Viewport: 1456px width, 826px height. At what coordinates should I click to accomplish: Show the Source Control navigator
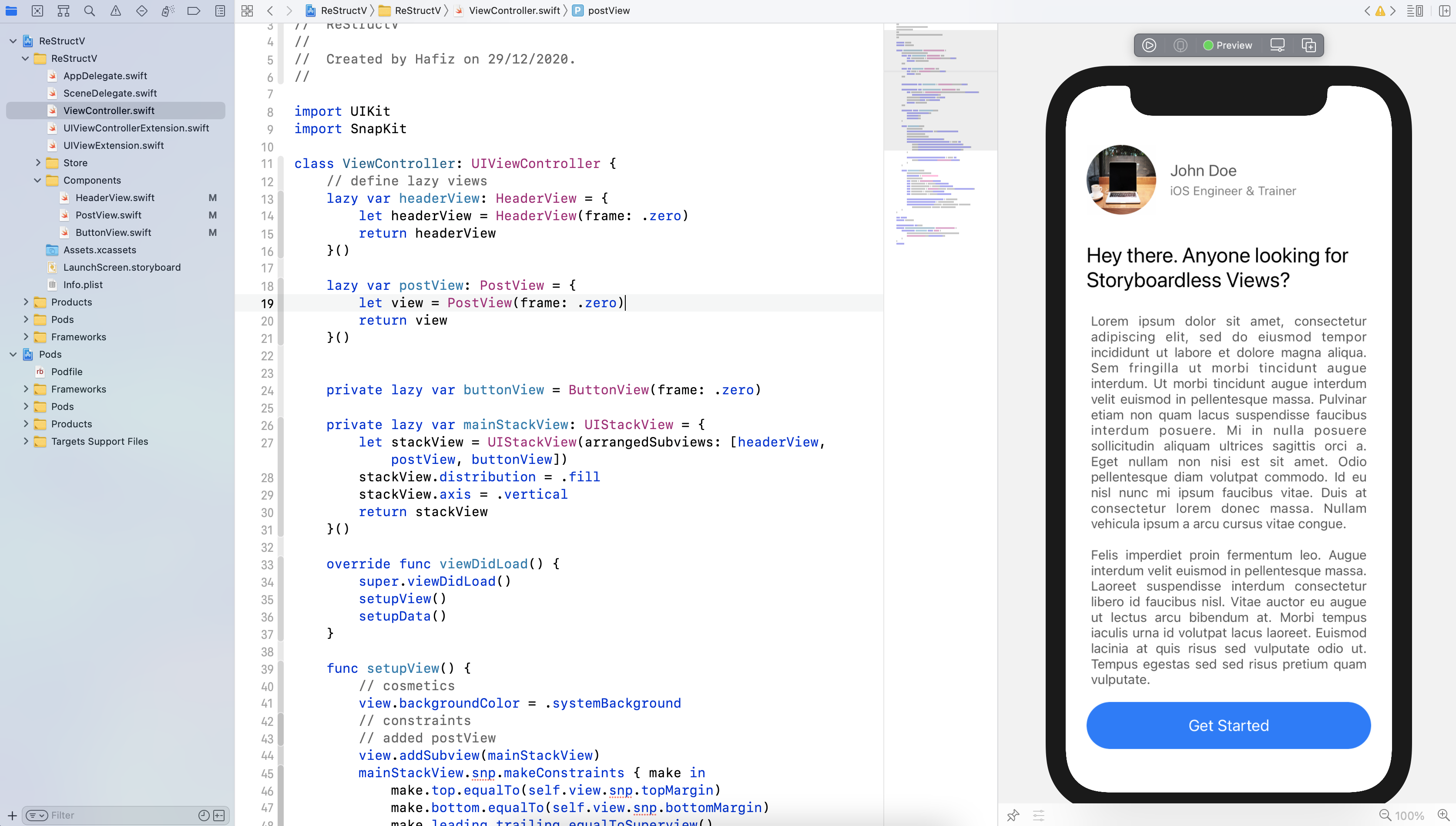click(x=37, y=11)
